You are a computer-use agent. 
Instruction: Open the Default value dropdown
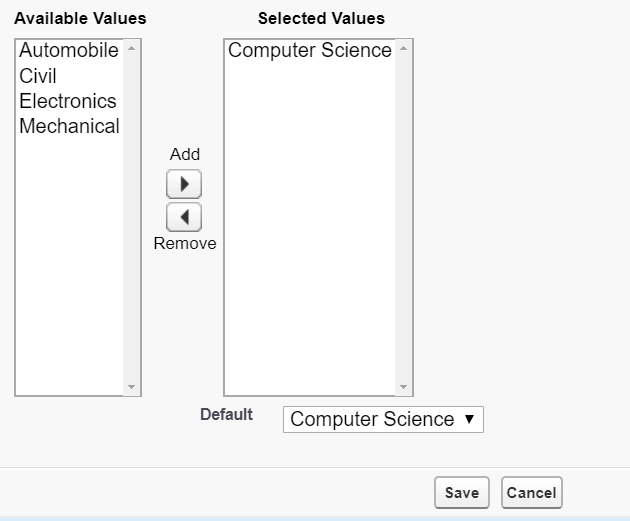(383, 419)
